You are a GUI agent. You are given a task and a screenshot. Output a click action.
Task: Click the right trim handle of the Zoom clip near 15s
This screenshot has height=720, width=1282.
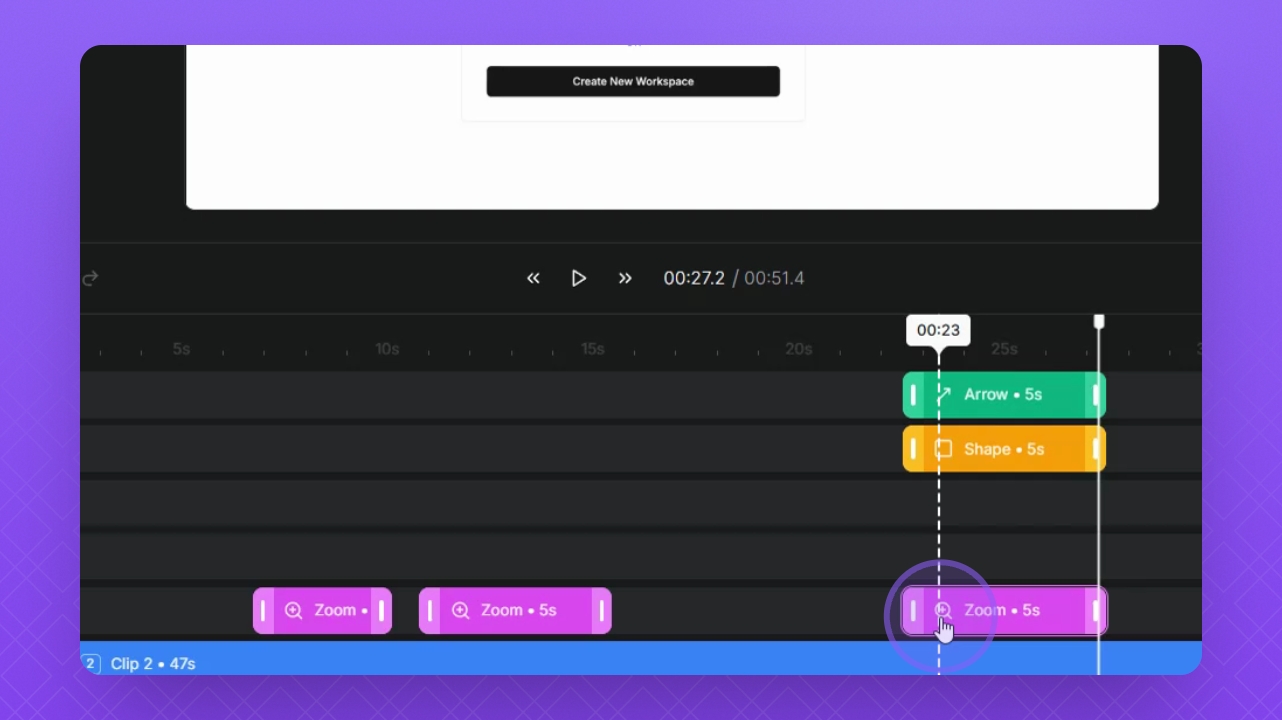[x=602, y=611]
